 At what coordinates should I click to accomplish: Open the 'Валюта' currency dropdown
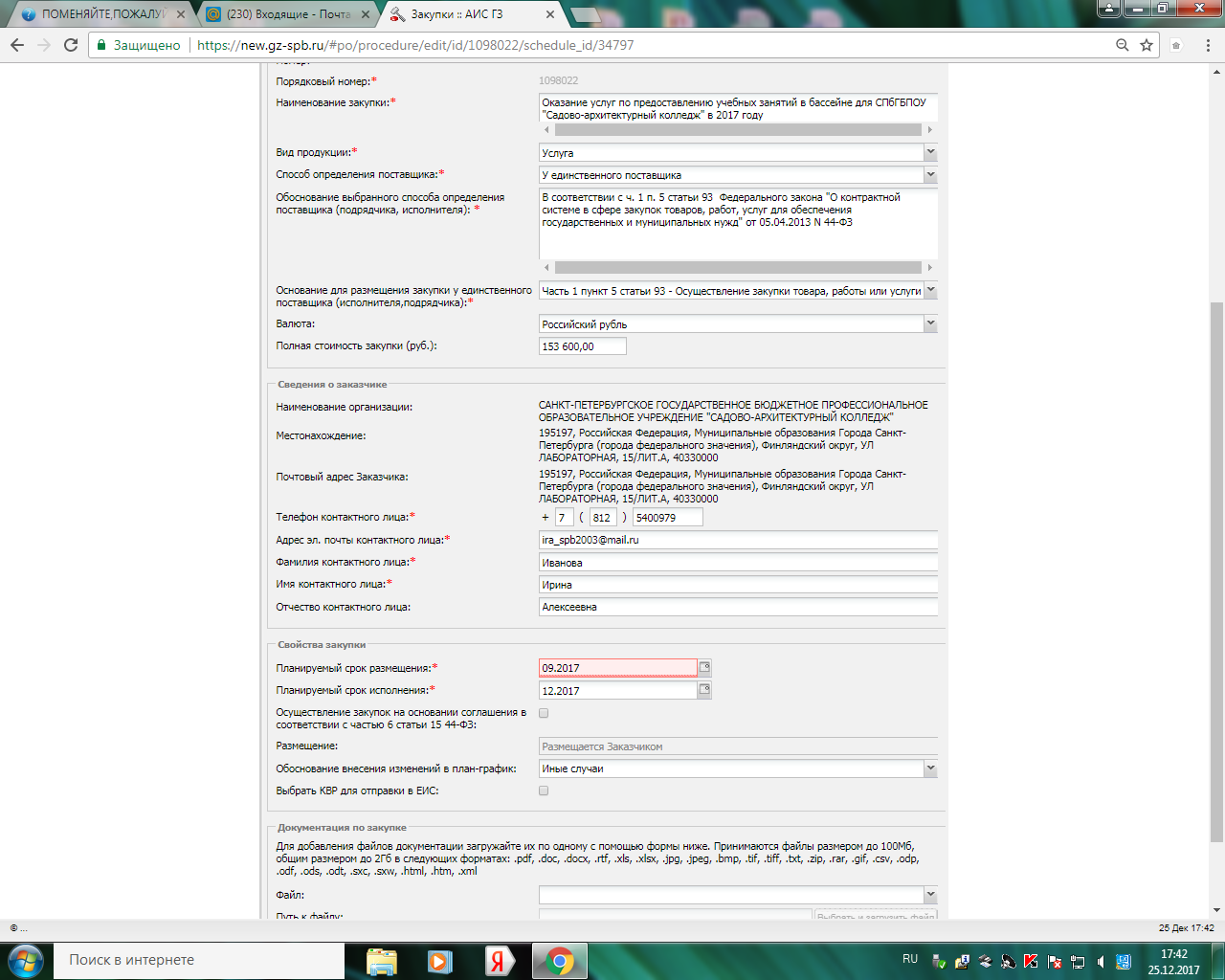pos(930,323)
